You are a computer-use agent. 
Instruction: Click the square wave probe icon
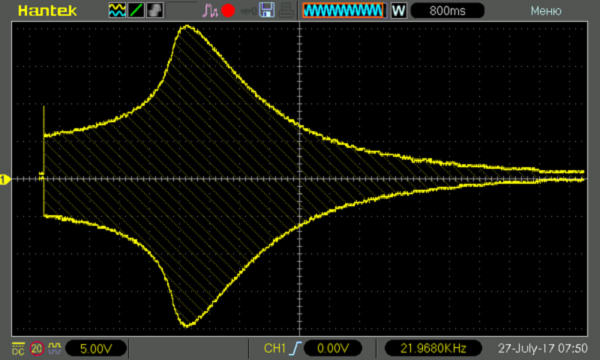point(55,348)
